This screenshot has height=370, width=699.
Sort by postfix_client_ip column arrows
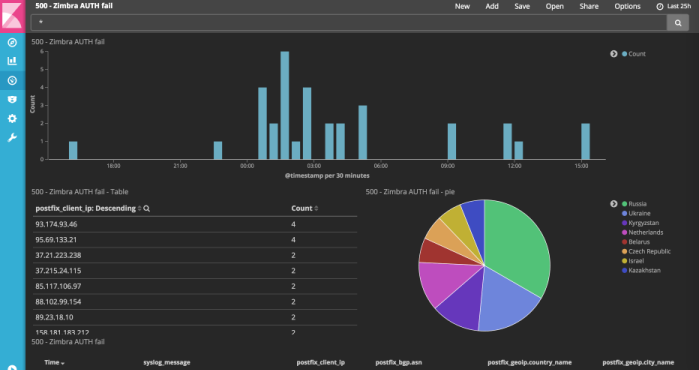(x=140, y=209)
